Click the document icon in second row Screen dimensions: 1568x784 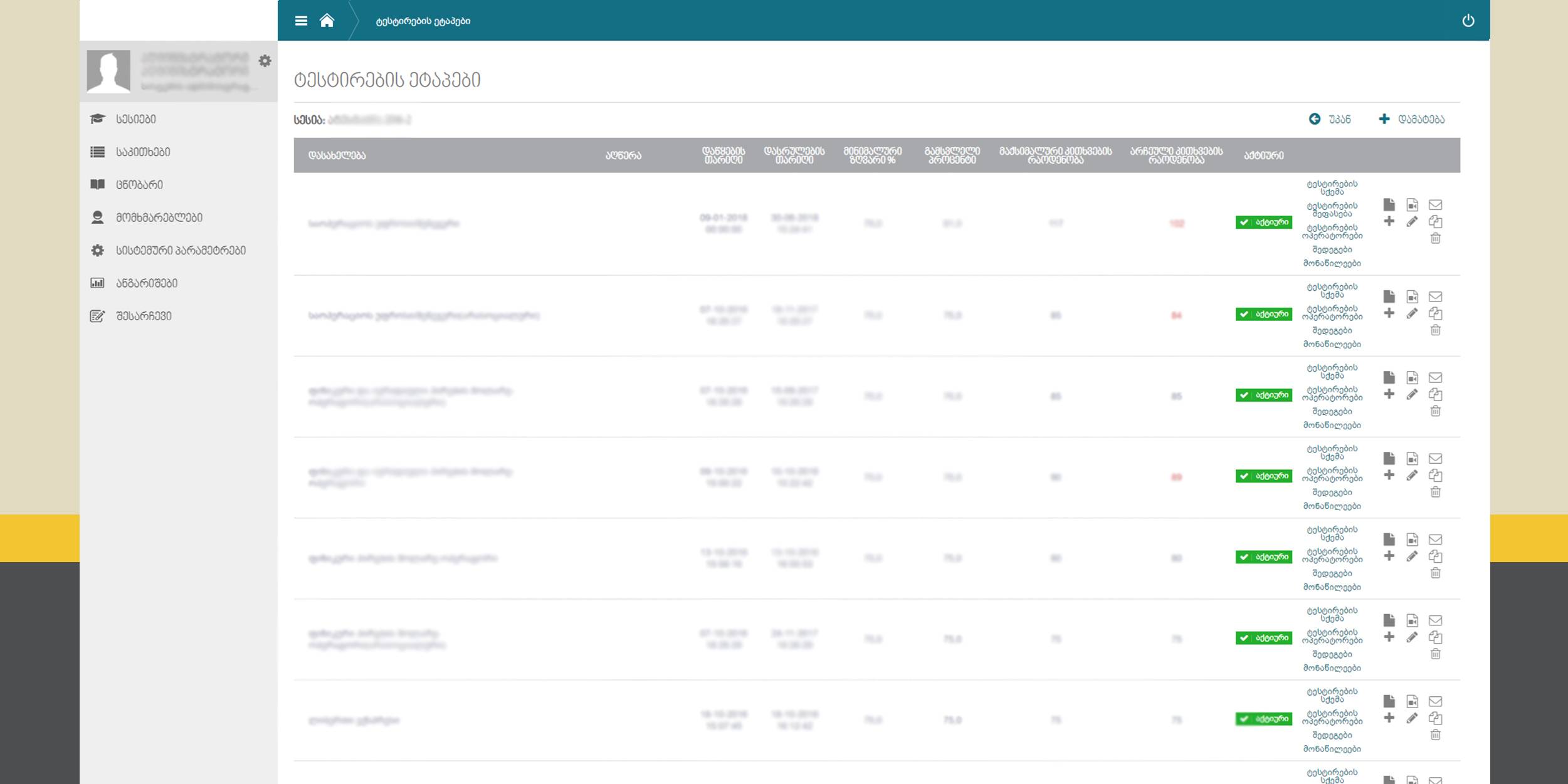tap(1389, 296)
